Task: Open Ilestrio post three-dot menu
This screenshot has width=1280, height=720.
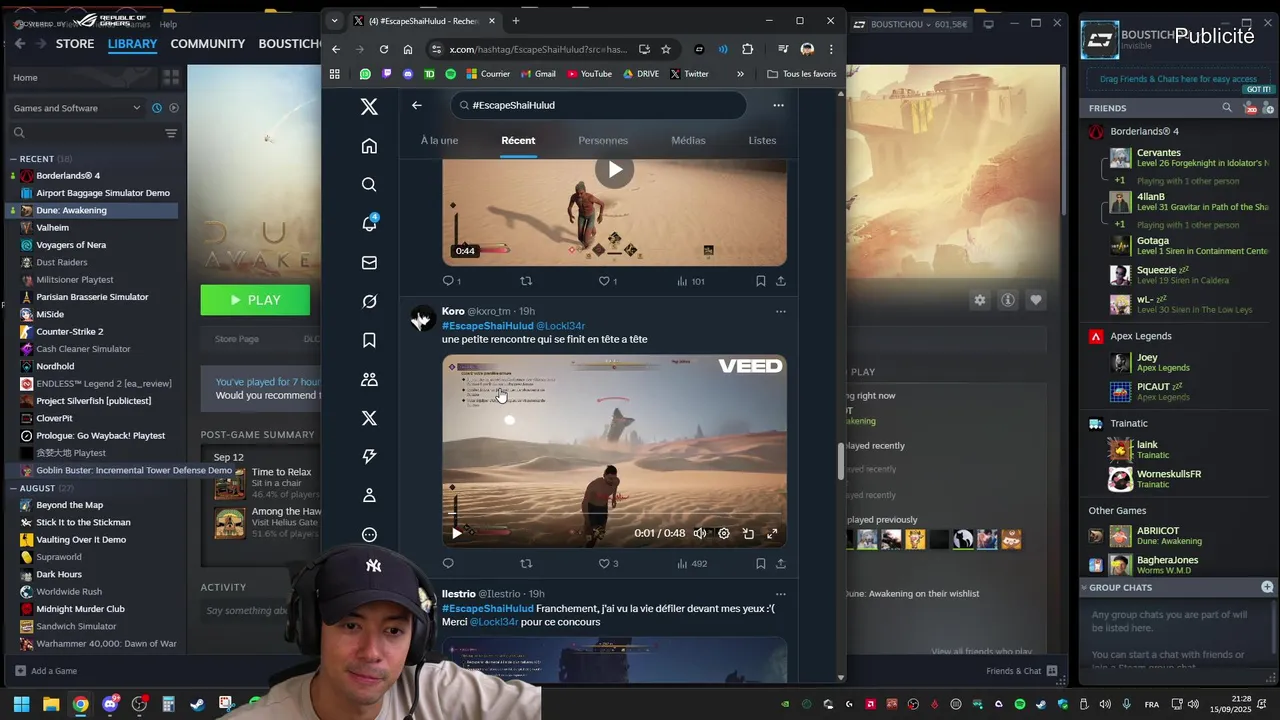Action: (x=781, y=594)
